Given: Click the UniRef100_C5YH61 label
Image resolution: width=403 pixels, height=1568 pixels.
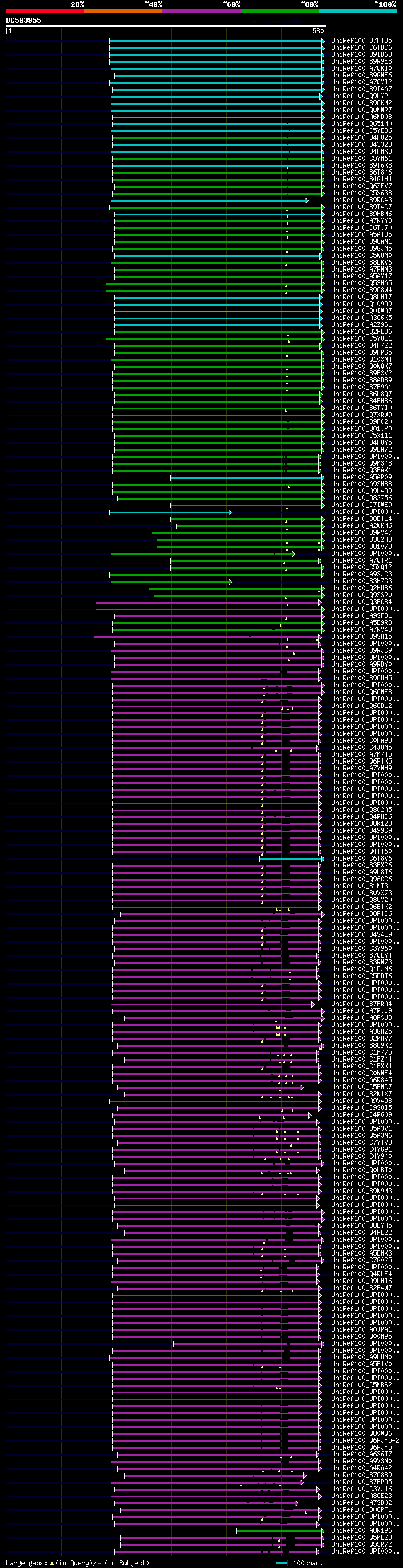Looking at the screenshot, I should click(361, 158).
